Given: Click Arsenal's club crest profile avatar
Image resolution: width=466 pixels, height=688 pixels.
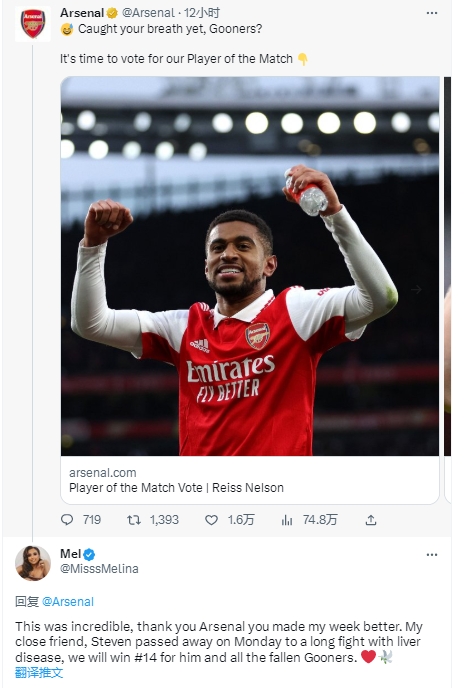Looking at the screenshot, I should 33,24.
